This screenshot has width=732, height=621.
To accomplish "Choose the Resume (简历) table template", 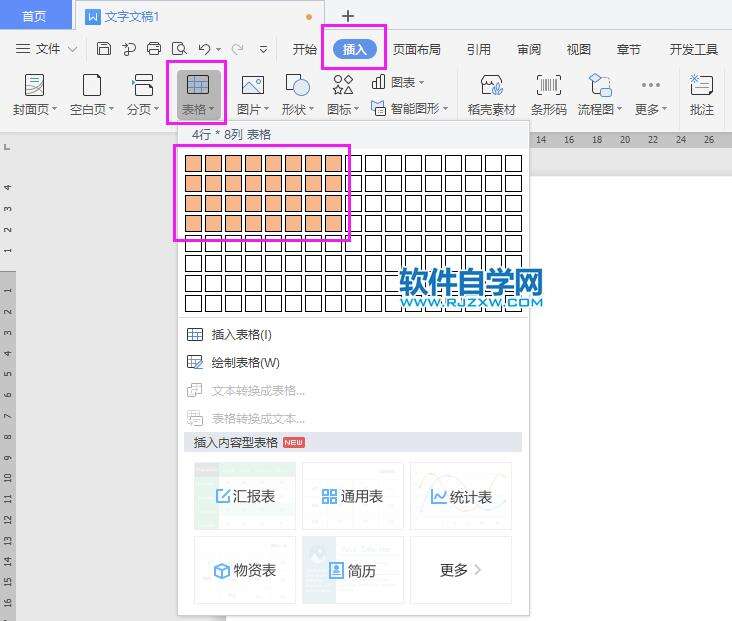I will (x=352, y=570).
